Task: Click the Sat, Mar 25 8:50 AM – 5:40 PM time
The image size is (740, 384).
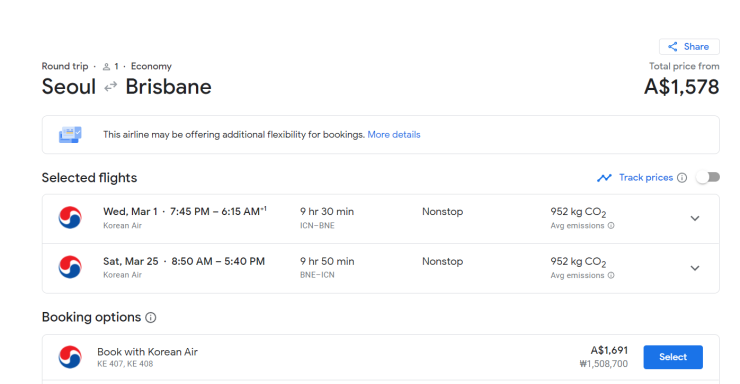Action: (184, 261)
